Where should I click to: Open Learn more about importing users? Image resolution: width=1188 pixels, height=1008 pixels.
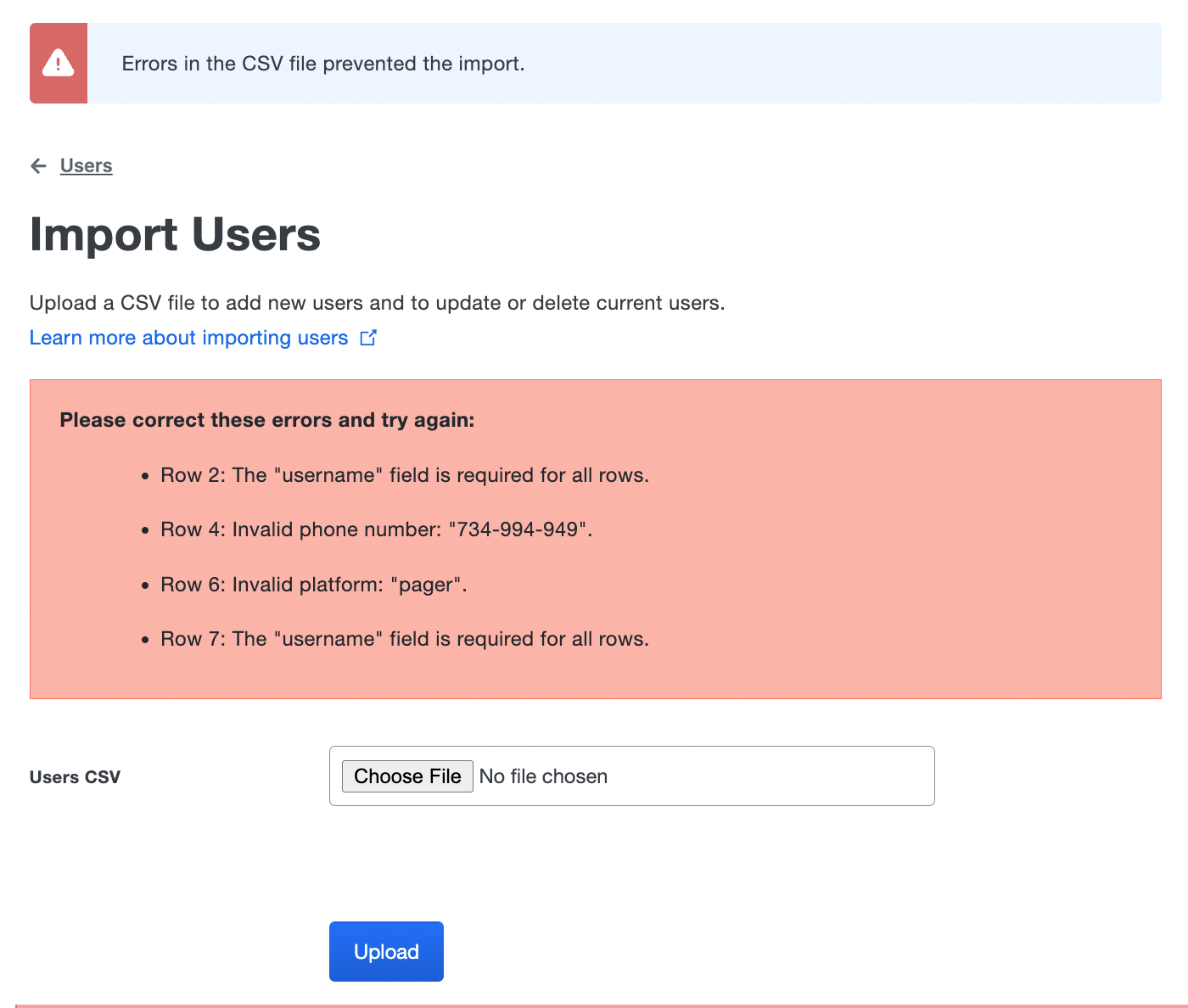(x=188, y=338)
